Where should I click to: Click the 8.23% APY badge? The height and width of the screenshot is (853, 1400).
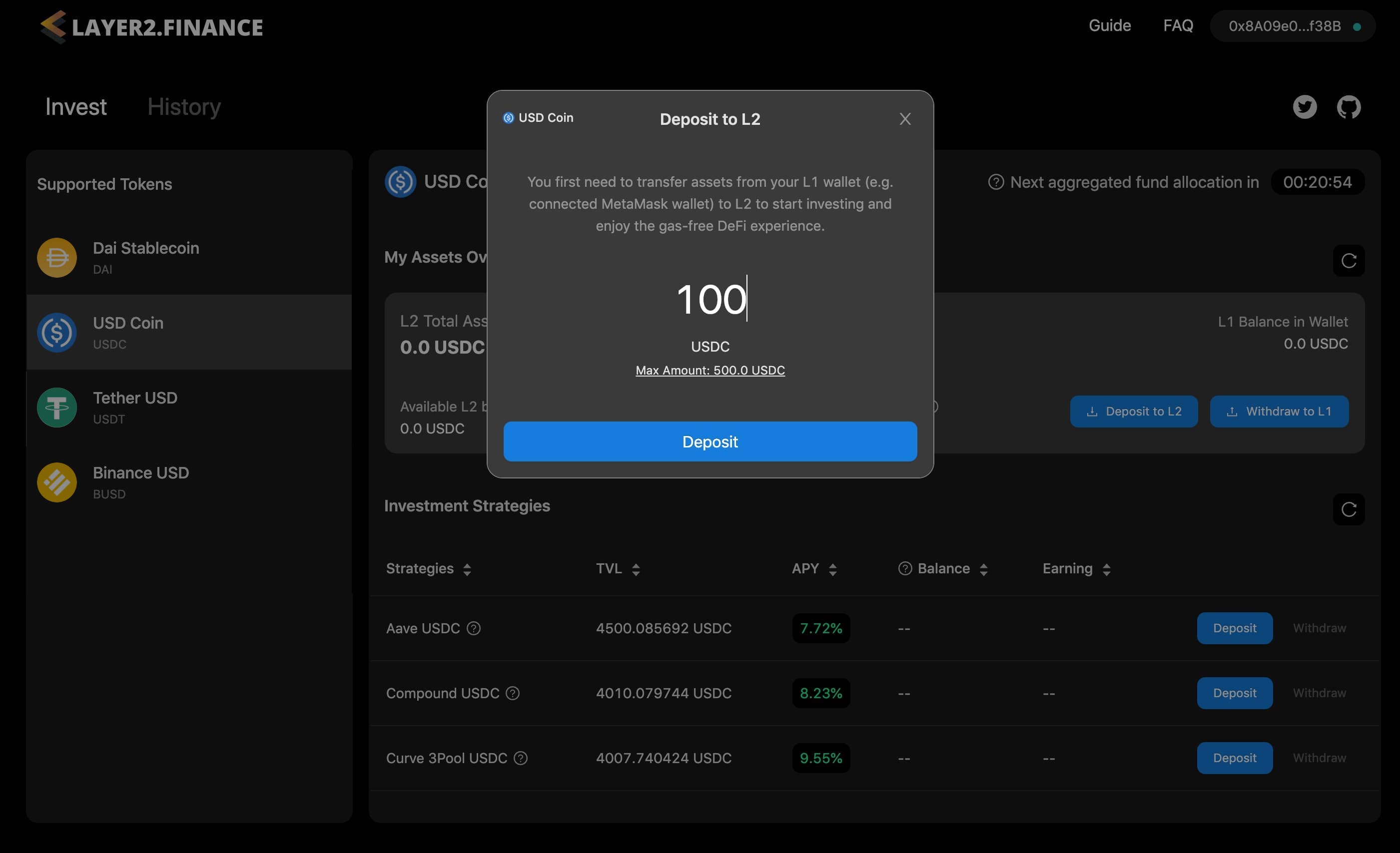point(821,693)
